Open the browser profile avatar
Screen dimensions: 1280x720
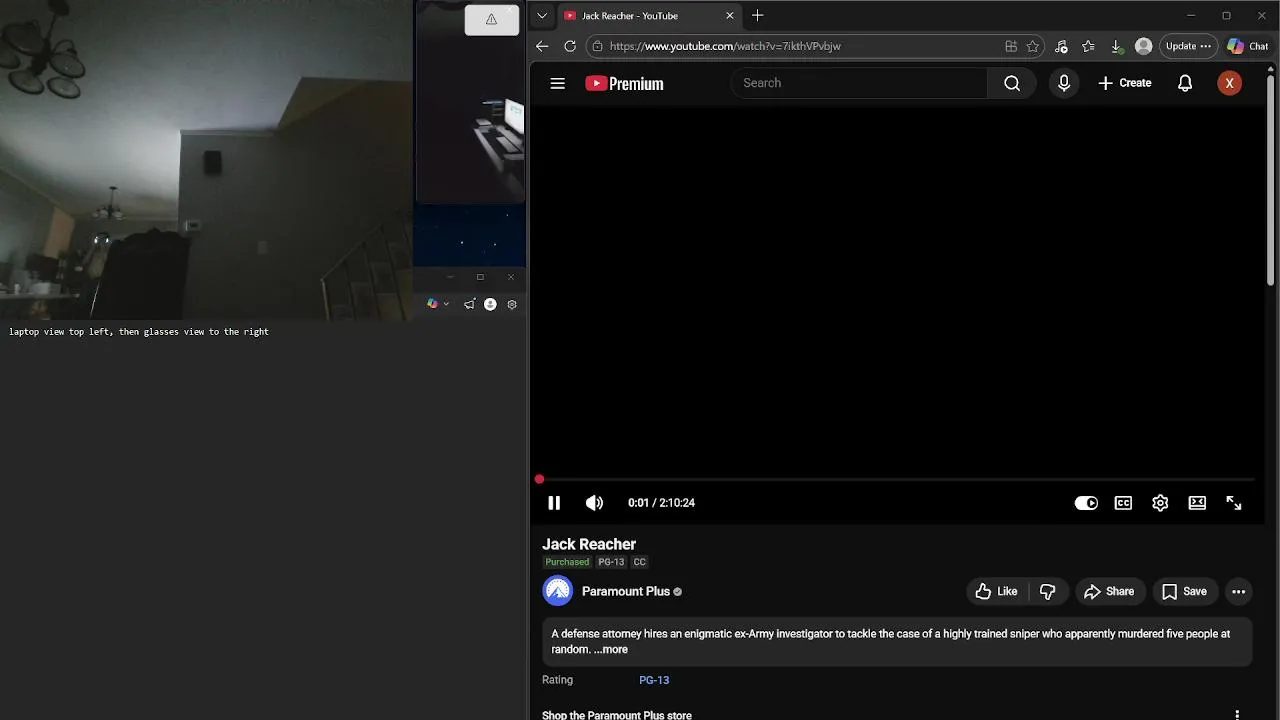point(1144,46)
